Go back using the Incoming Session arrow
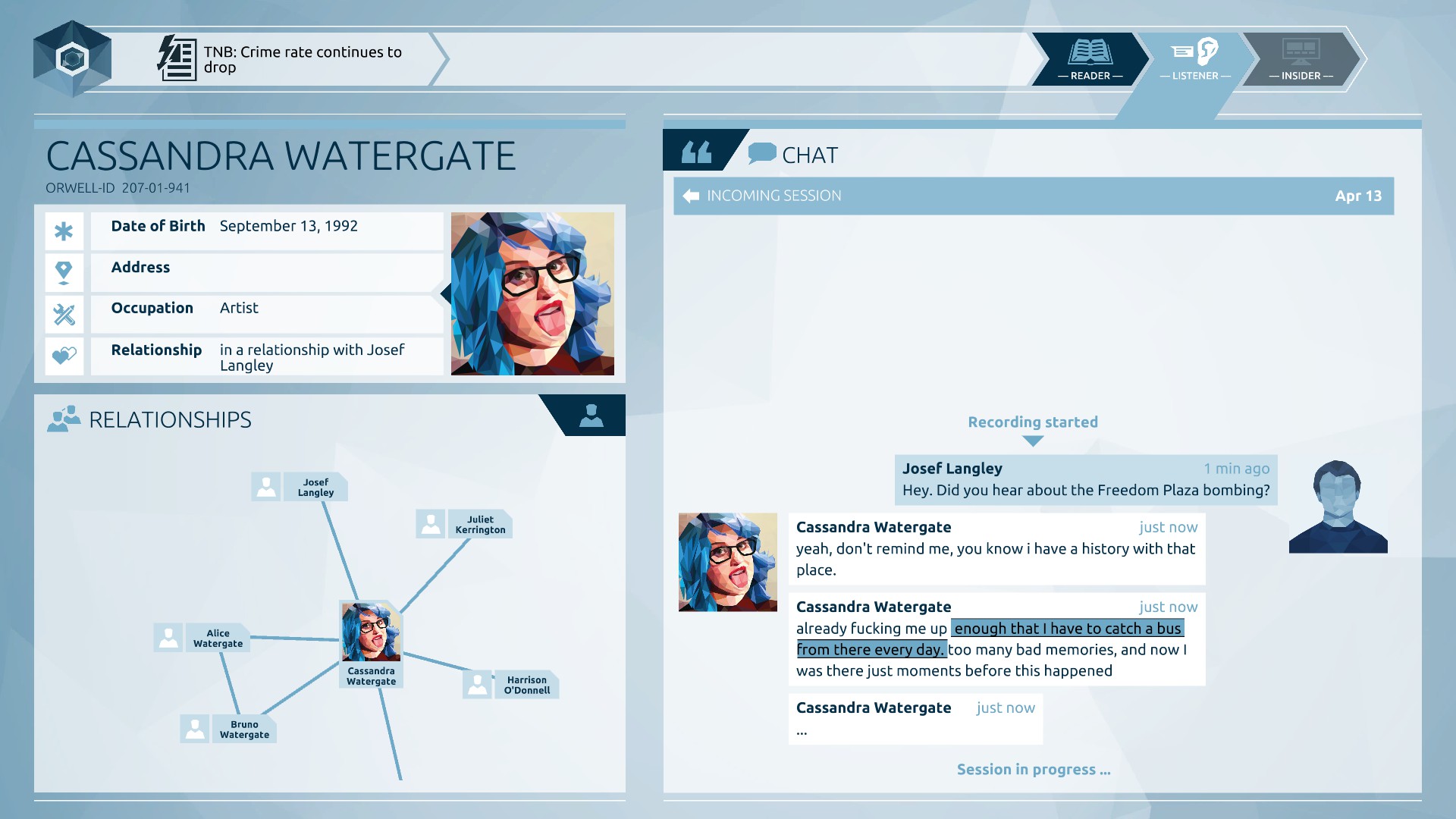Image resolution: width=1456 pixels, height=819 pixels. (x=691, y=196)
